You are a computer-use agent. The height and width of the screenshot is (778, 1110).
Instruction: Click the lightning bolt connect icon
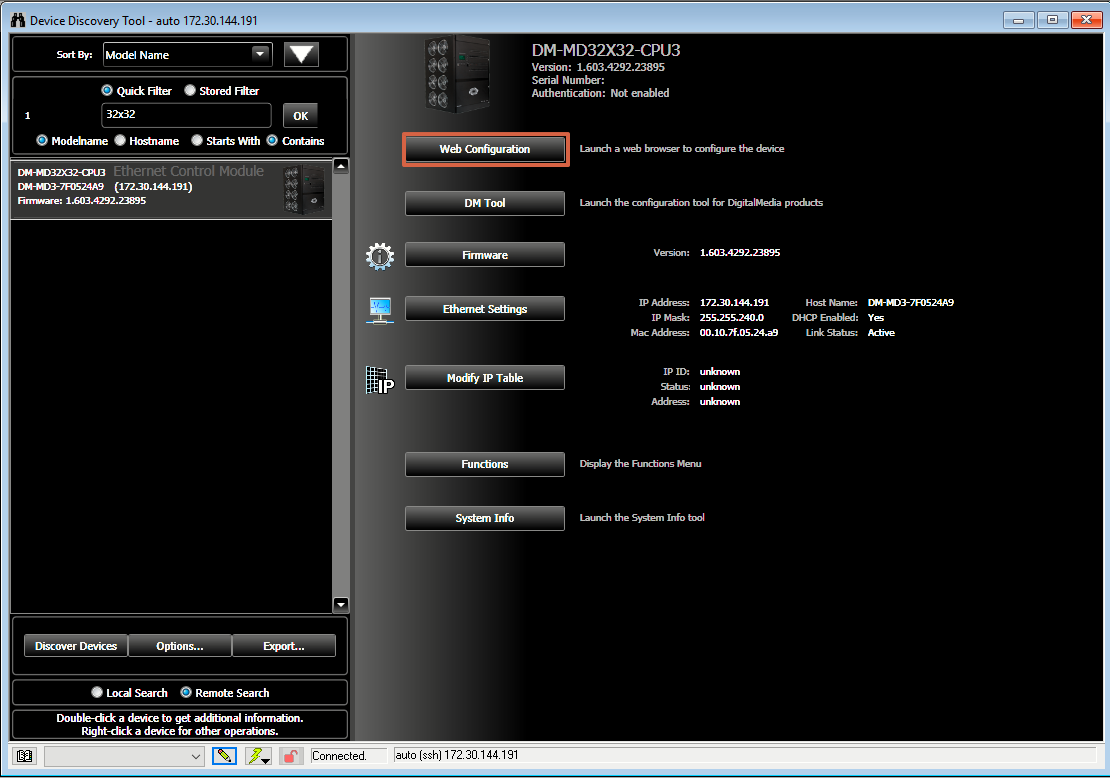point(257,756)
